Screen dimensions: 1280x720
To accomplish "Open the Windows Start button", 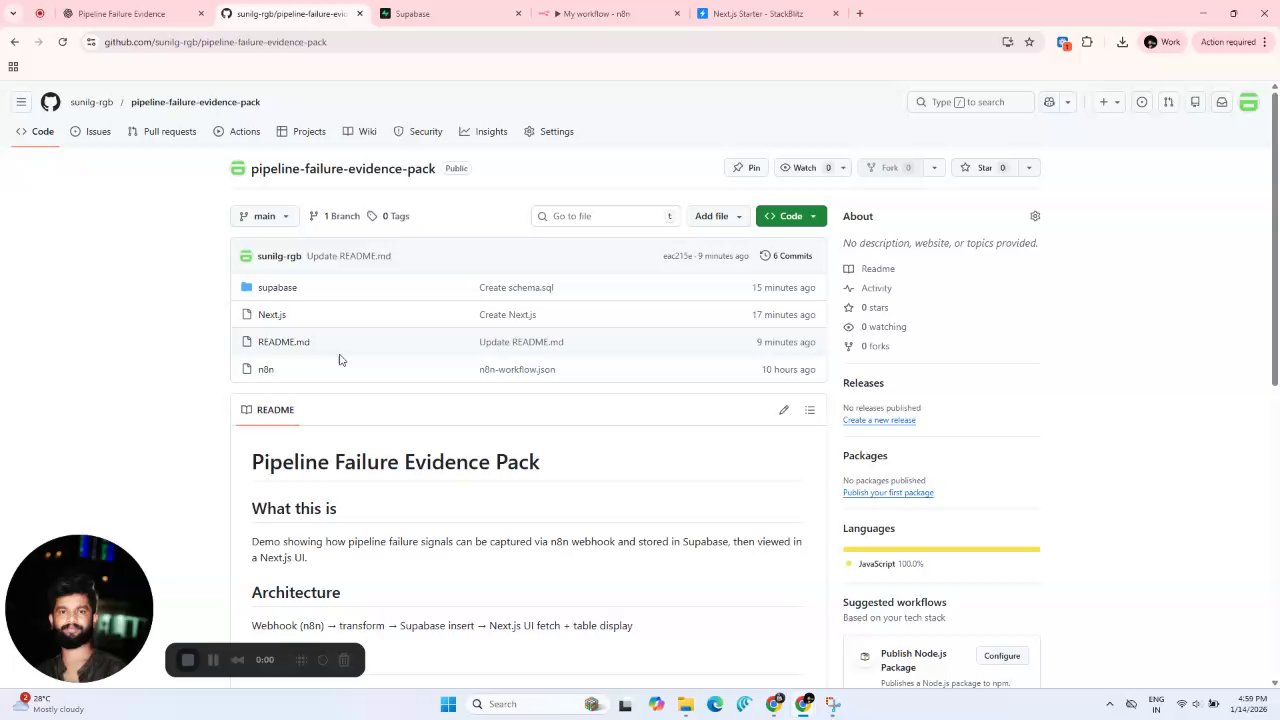I will point(448,704).
